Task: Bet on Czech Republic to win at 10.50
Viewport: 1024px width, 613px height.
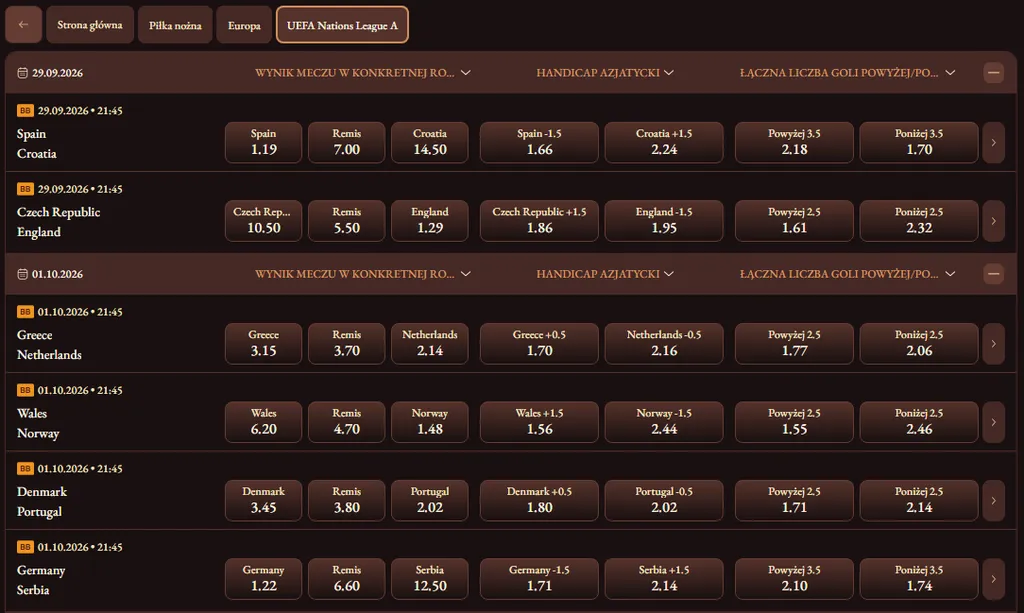Action: tap(263, 221)
